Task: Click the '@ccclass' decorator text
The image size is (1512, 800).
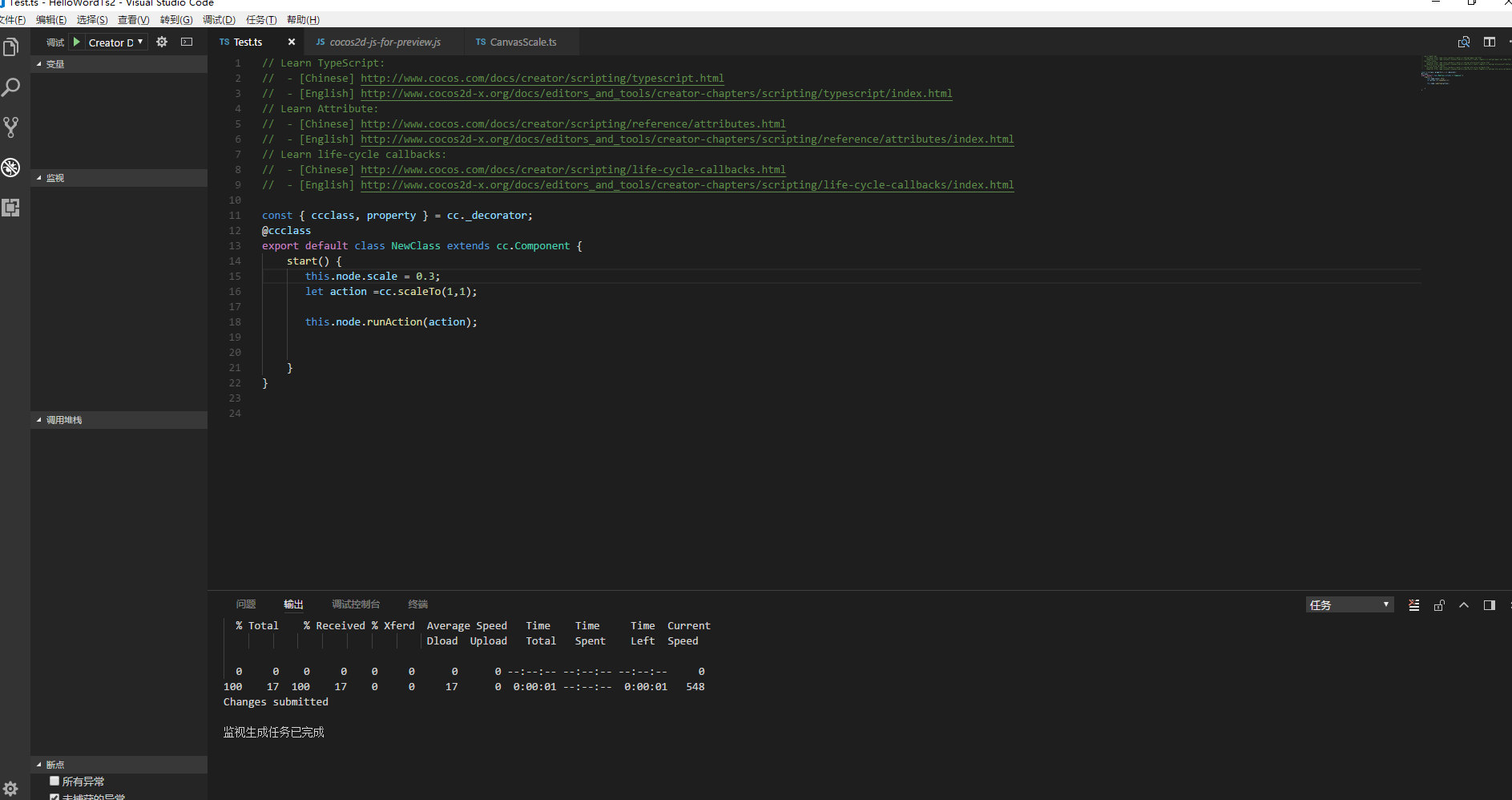Action: [286, 231]
